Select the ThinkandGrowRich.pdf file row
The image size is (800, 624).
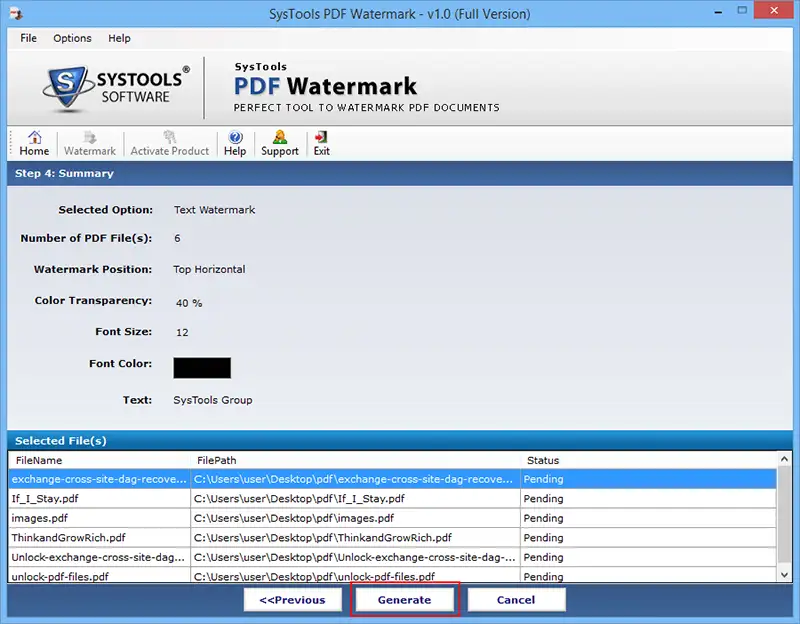point(392,538)
